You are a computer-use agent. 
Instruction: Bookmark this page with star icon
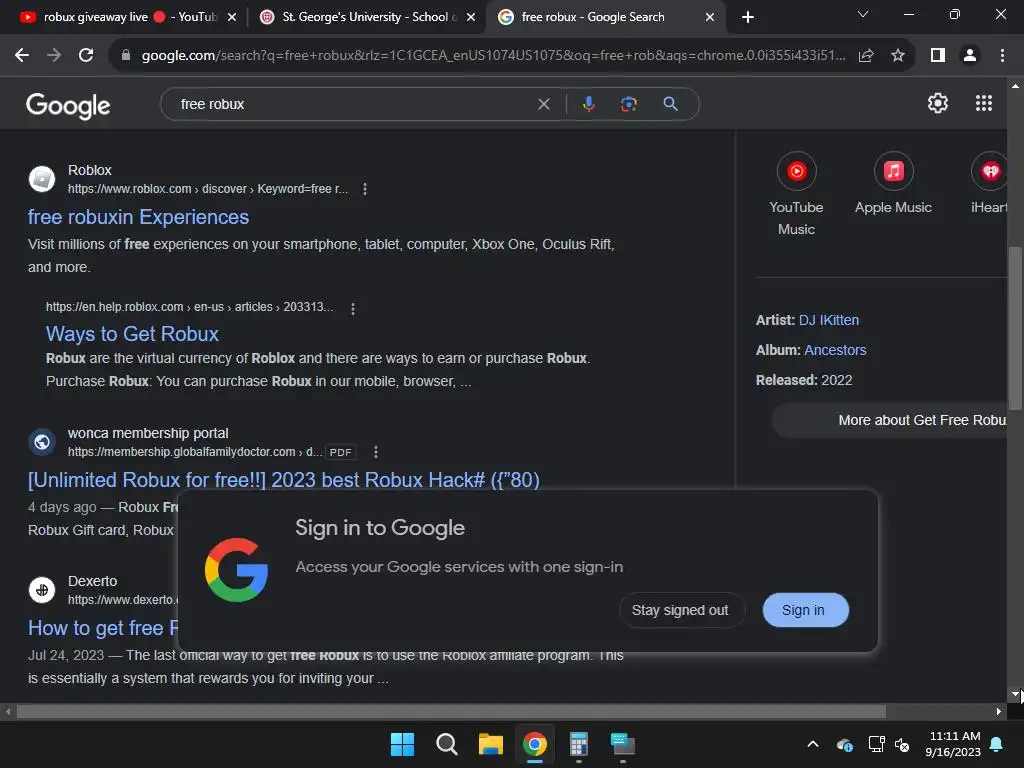click(898, 56)
